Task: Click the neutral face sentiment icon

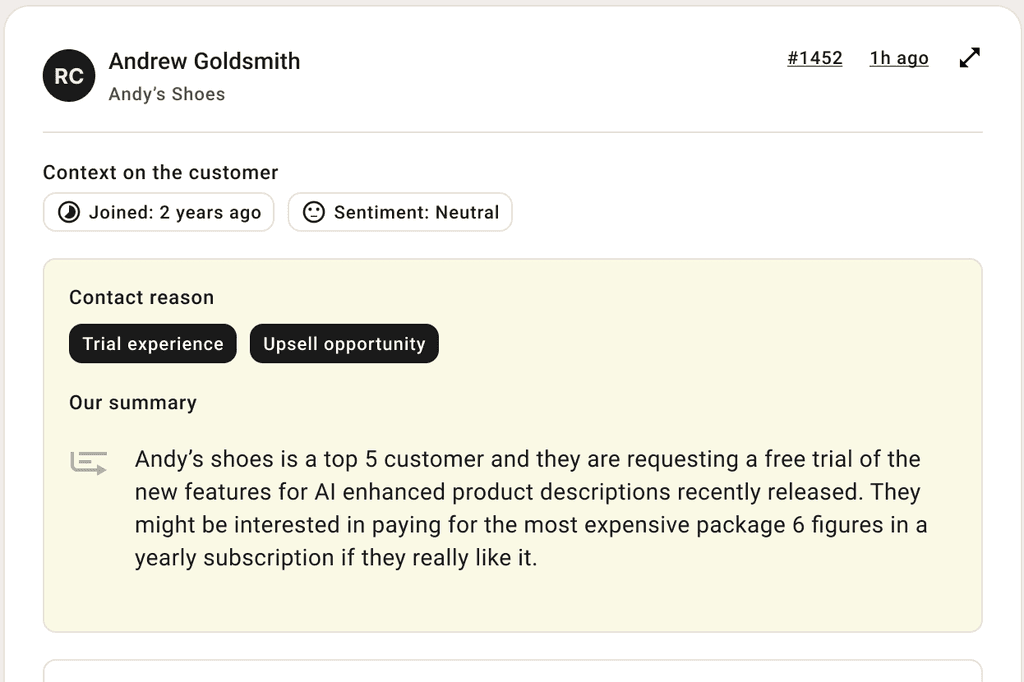Action: point(313,212)
